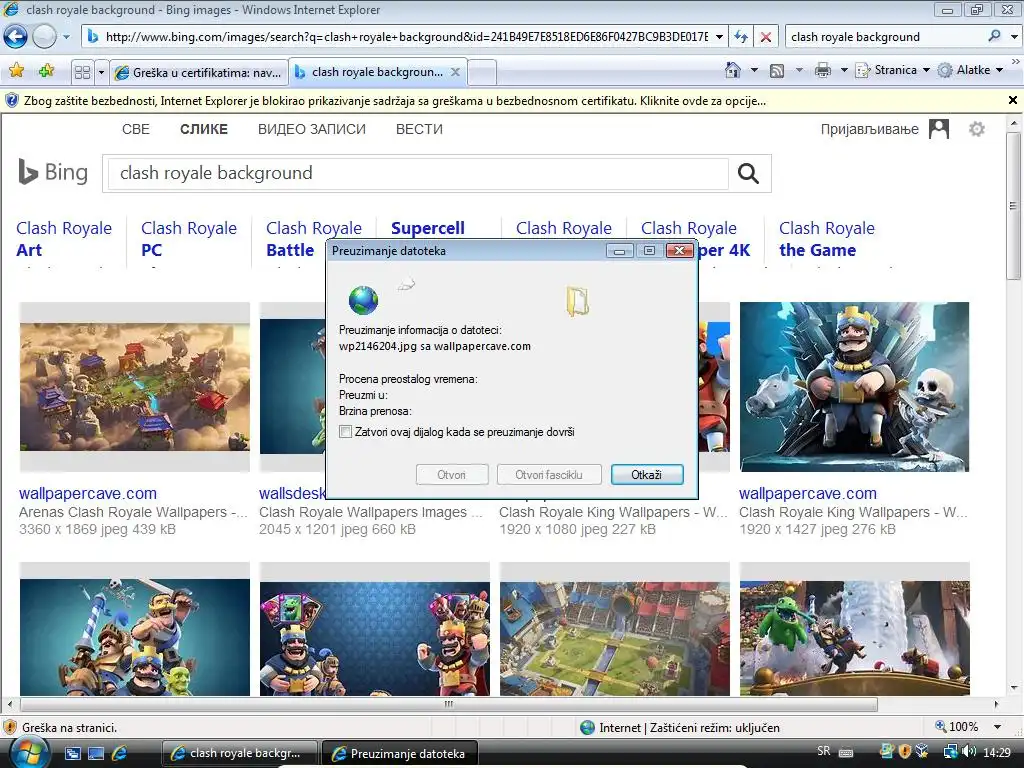
Task: Open the Stranica menu
Action: tap(892, 70)
